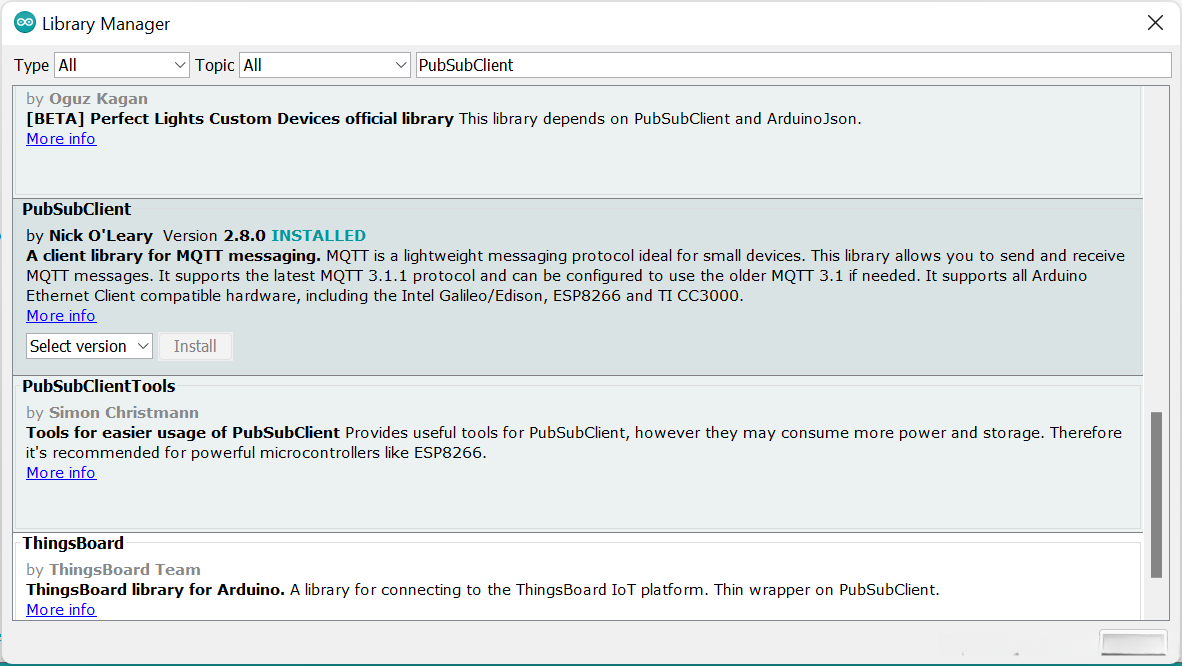Viewport: 1182px width, 666px height.
Task: Click author name Nick O'Leary
Action: pos(101,236)
